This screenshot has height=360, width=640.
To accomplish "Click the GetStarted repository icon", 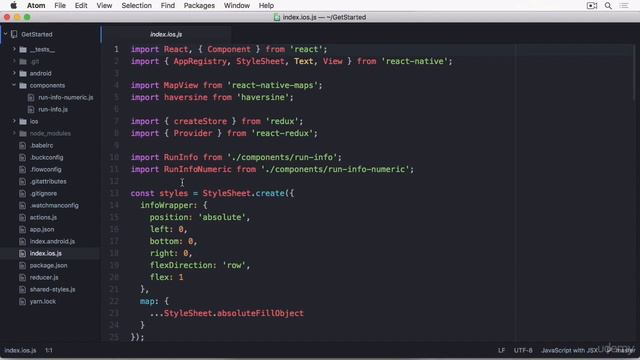I will [x=14, y=34].
